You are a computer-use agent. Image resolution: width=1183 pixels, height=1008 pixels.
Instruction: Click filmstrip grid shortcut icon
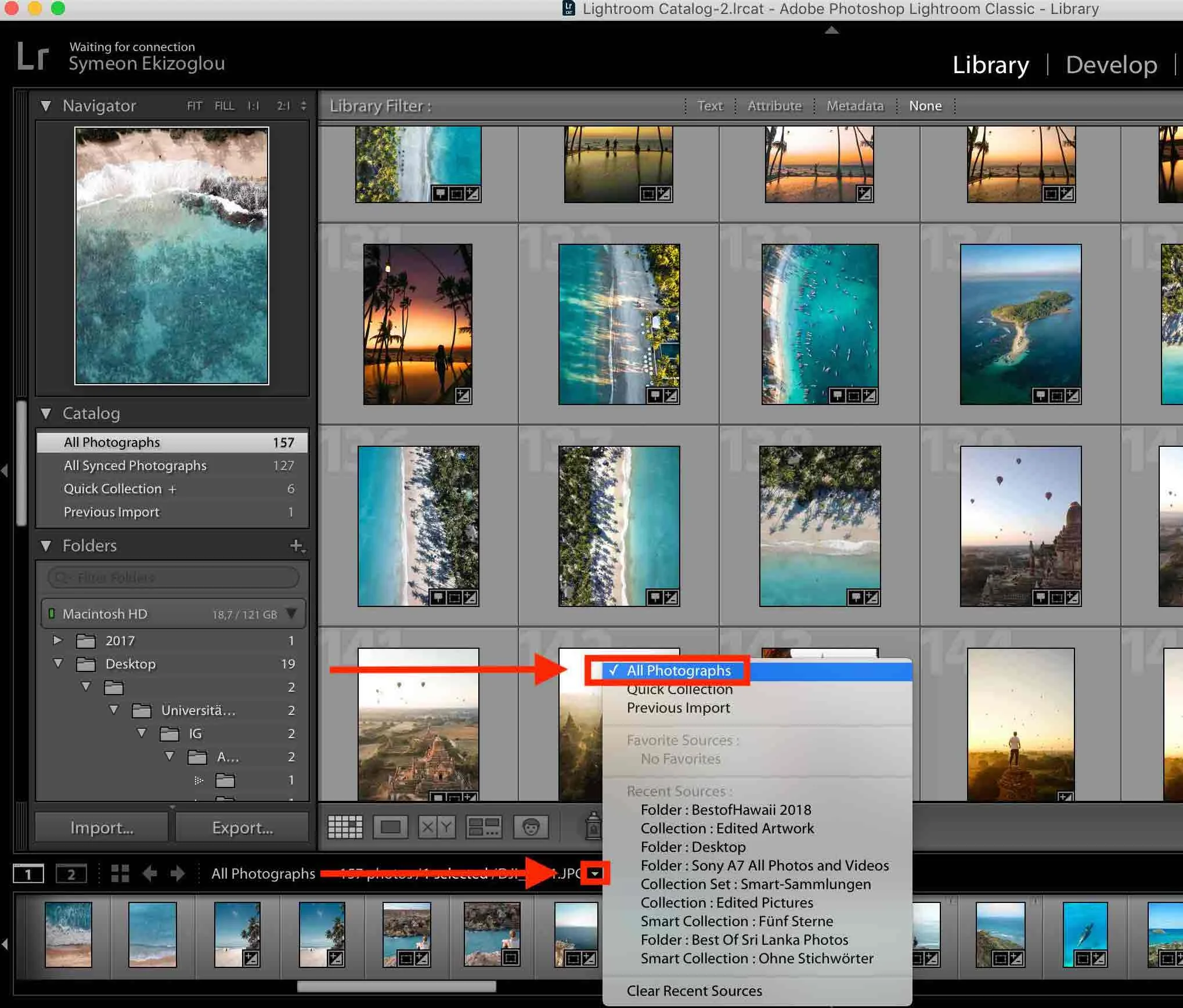(120, 873)
